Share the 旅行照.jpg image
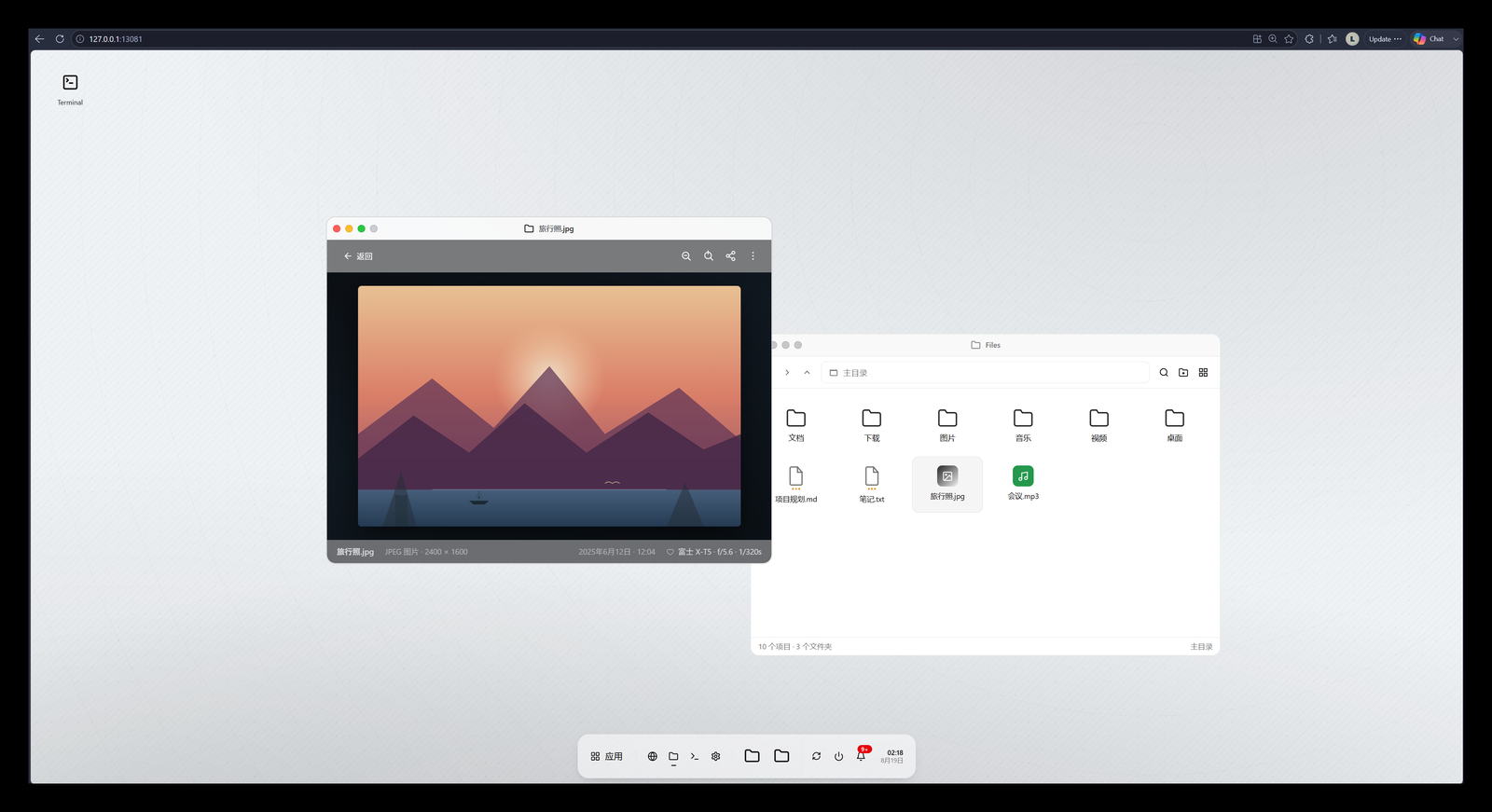1492x812 pixels. tap(731, 256)
